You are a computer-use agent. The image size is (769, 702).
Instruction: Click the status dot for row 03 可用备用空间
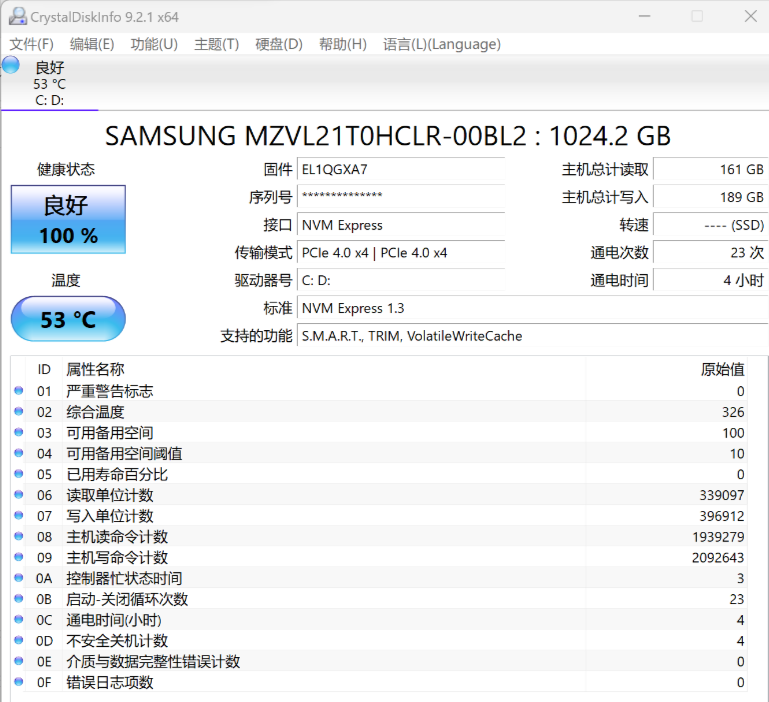(19, 432)
